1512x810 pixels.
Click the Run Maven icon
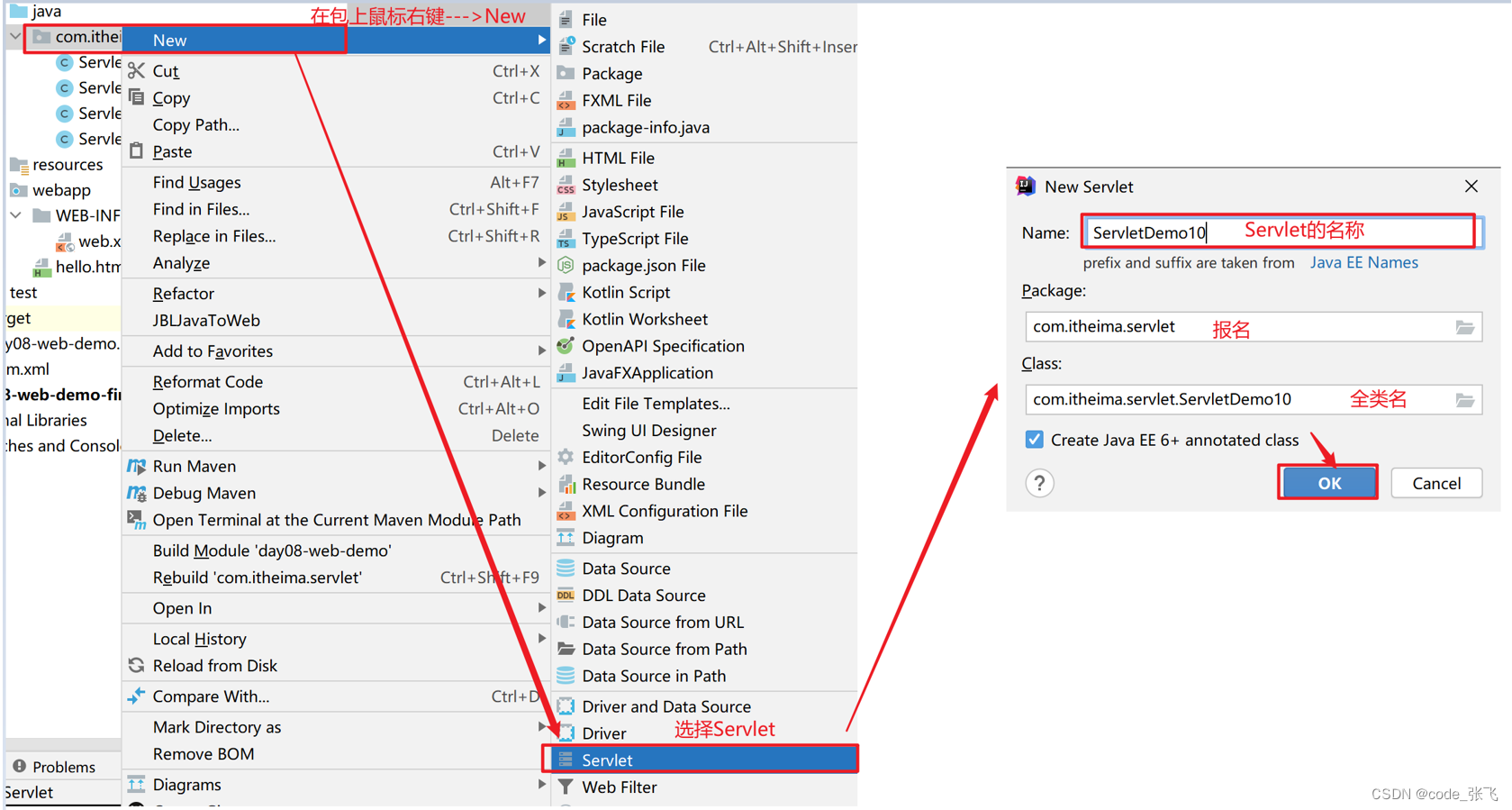(136, 466)
